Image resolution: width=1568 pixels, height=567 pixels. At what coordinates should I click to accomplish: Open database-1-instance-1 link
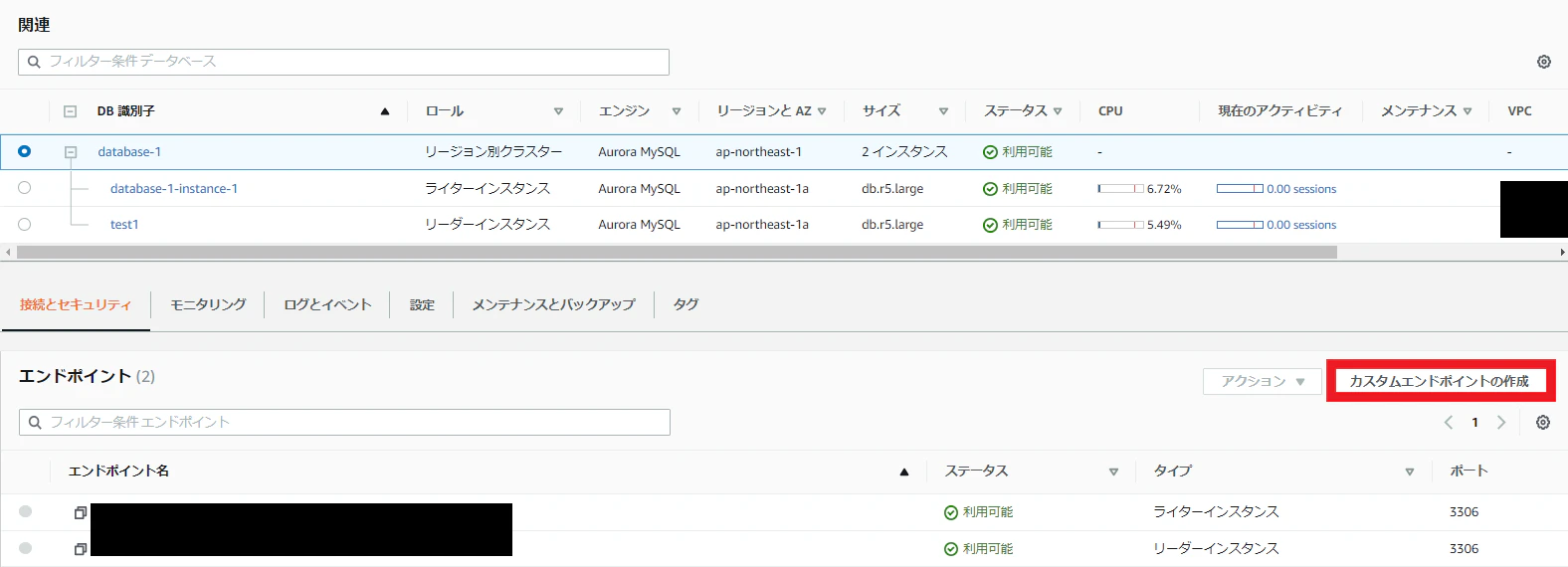click(174, 188)
